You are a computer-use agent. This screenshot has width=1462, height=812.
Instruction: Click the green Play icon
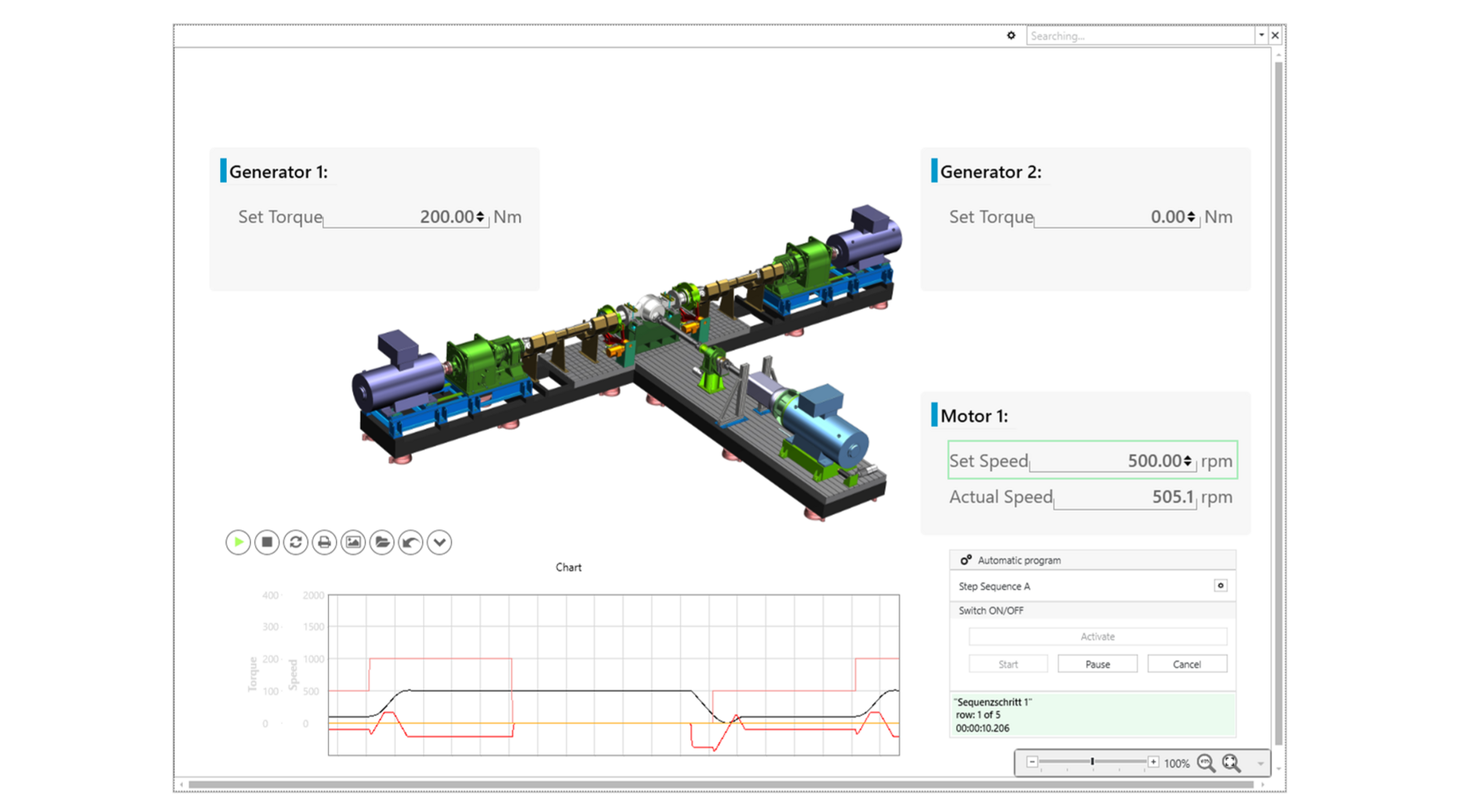click(238, 542)
